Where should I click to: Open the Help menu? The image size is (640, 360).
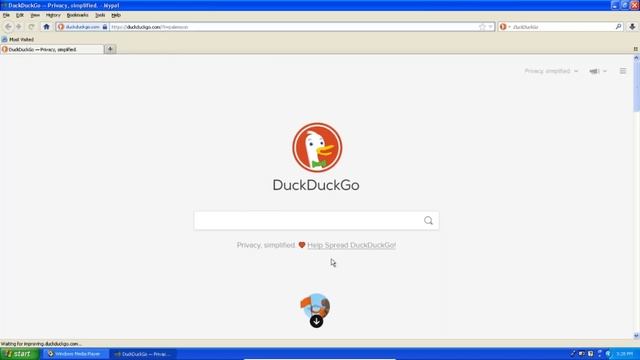point(116,15)
